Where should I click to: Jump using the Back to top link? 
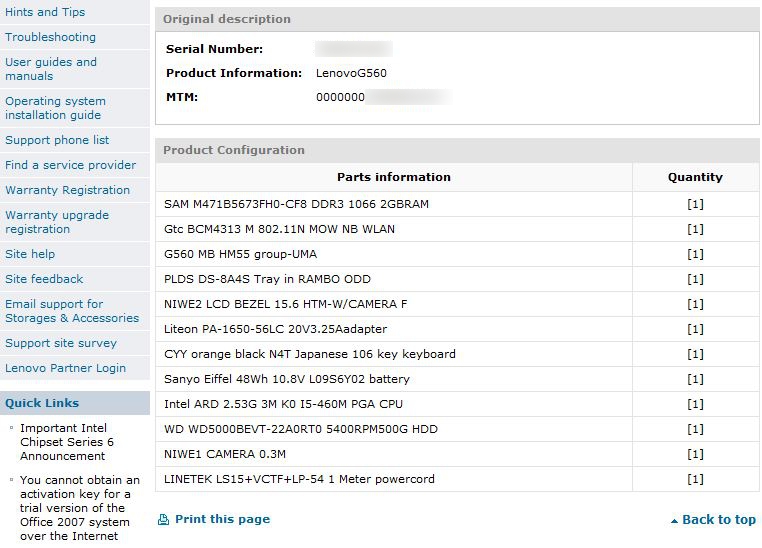pyautogui.click(x=718, y=520)
